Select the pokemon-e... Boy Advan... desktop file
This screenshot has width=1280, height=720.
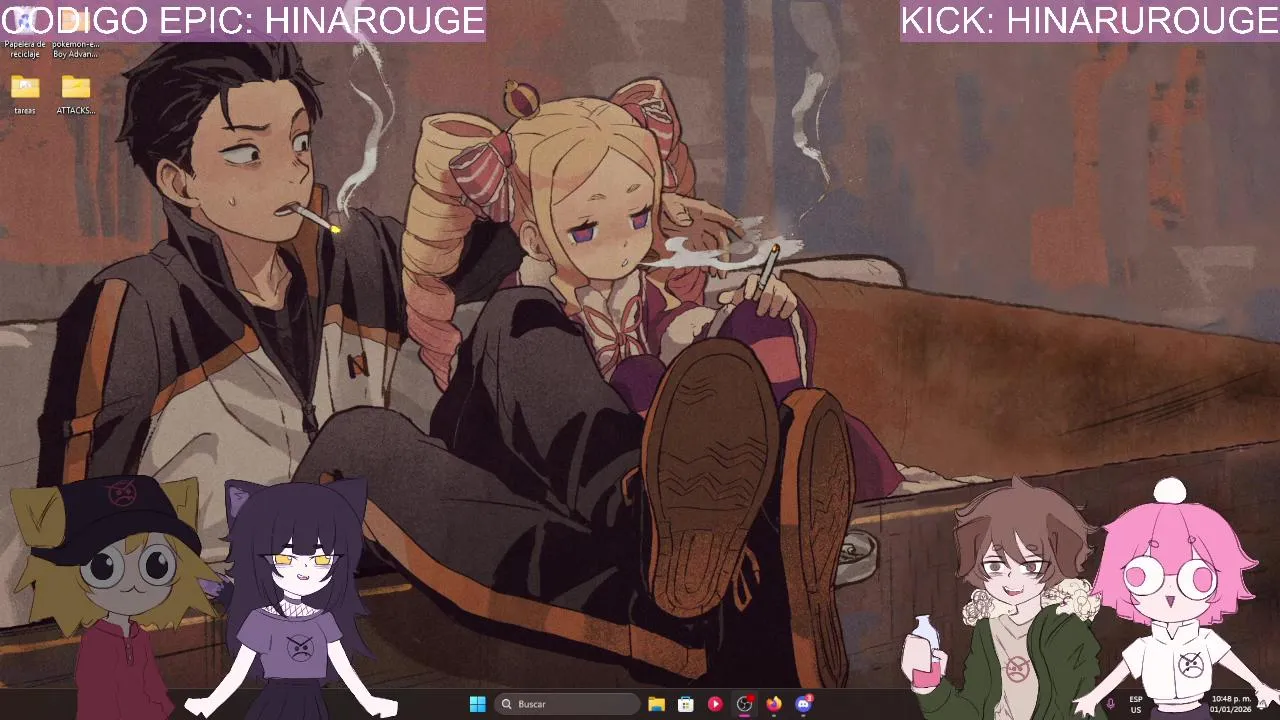[x=76, y=35]
